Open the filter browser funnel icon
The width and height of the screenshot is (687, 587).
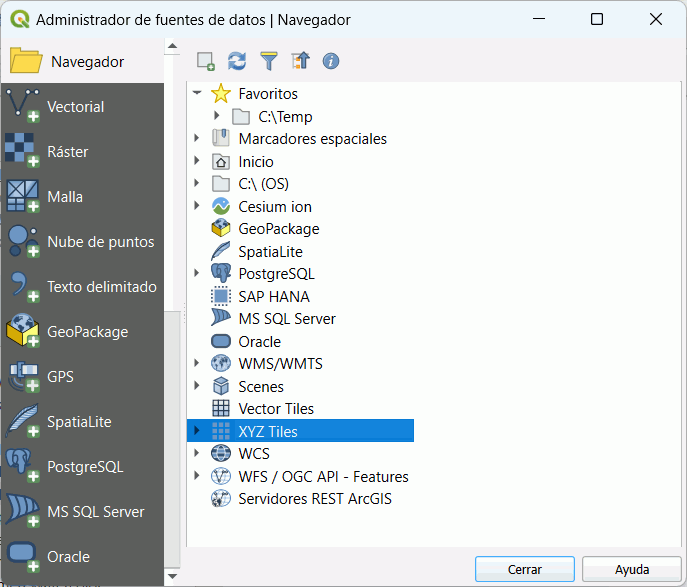(x=269, y=61)
